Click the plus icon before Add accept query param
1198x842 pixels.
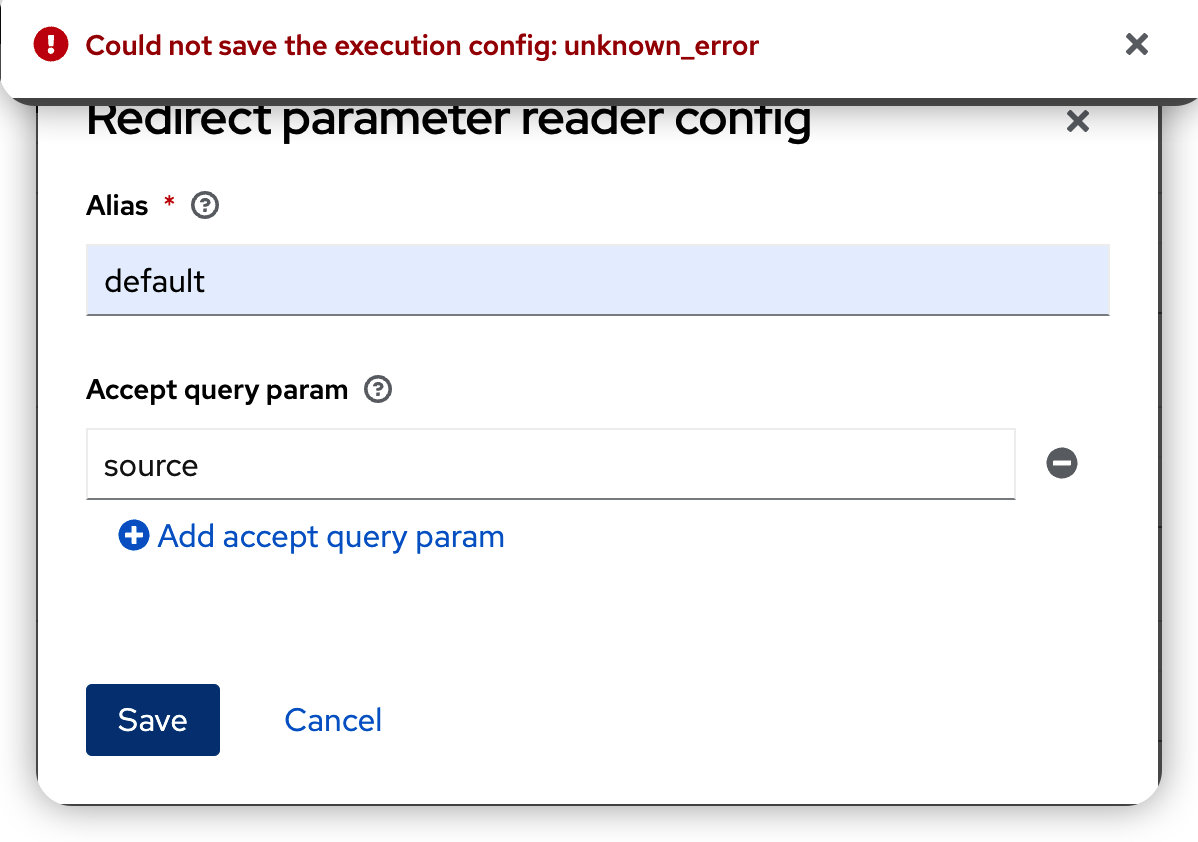coord(133,536)
